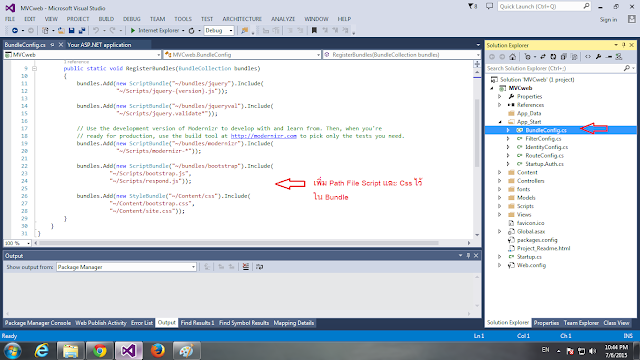Click View Code icon in Solution Explorer

pyautogui.click(x=588, y=57)
